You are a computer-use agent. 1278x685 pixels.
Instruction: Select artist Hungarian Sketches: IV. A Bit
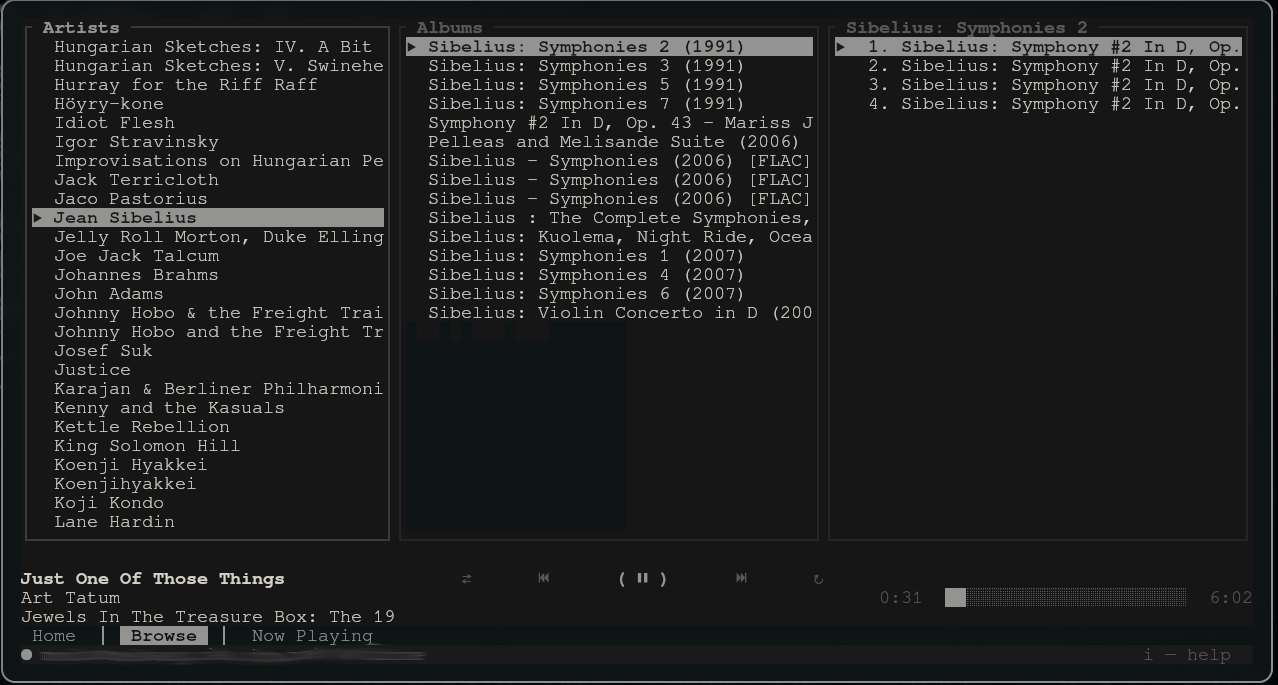tap(213, 47)
